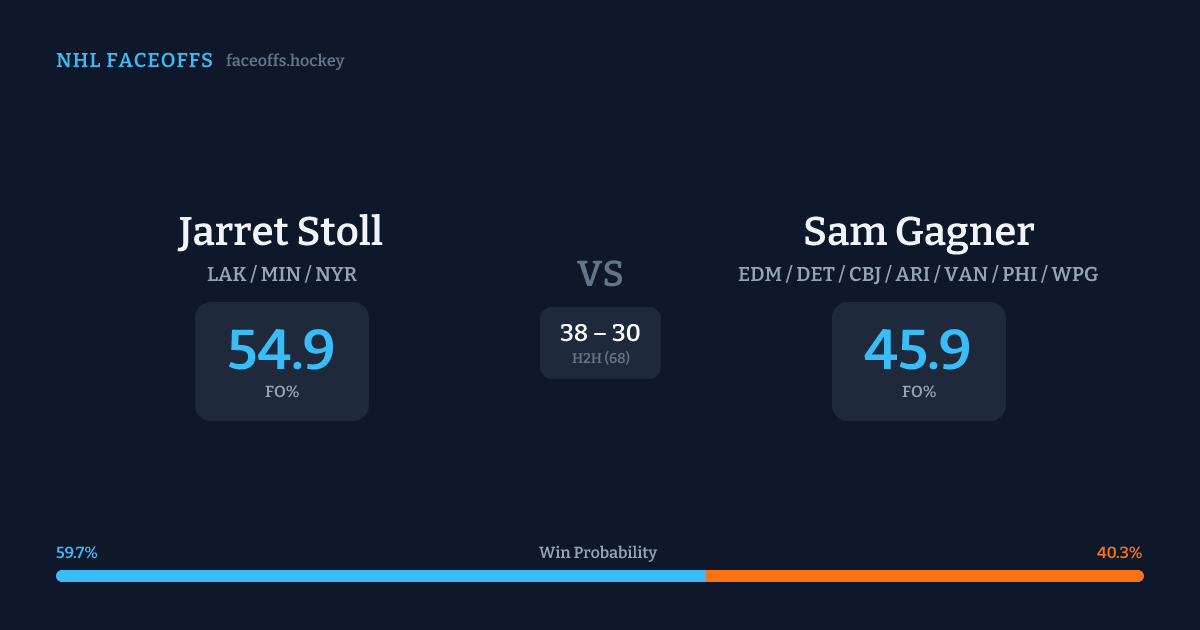Click the 59.7% win probability value

click(77, 553)
